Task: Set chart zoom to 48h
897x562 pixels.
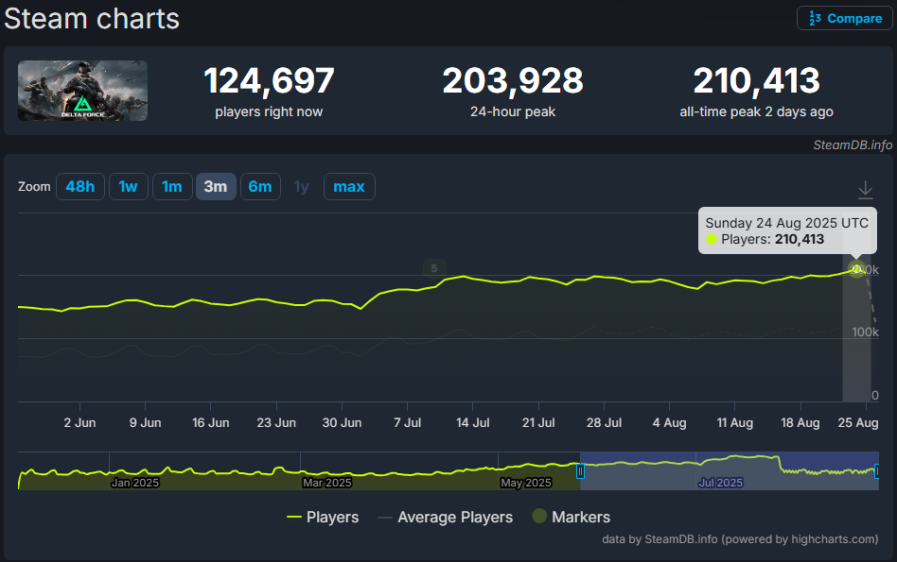Action: pos(80,187)
